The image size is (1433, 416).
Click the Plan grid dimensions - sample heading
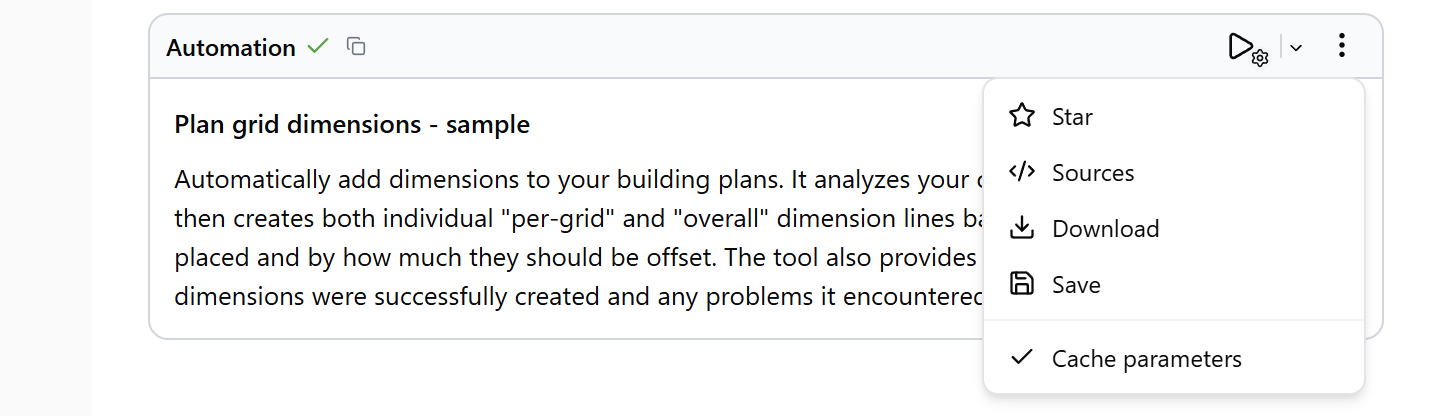[x=352, y=125]
